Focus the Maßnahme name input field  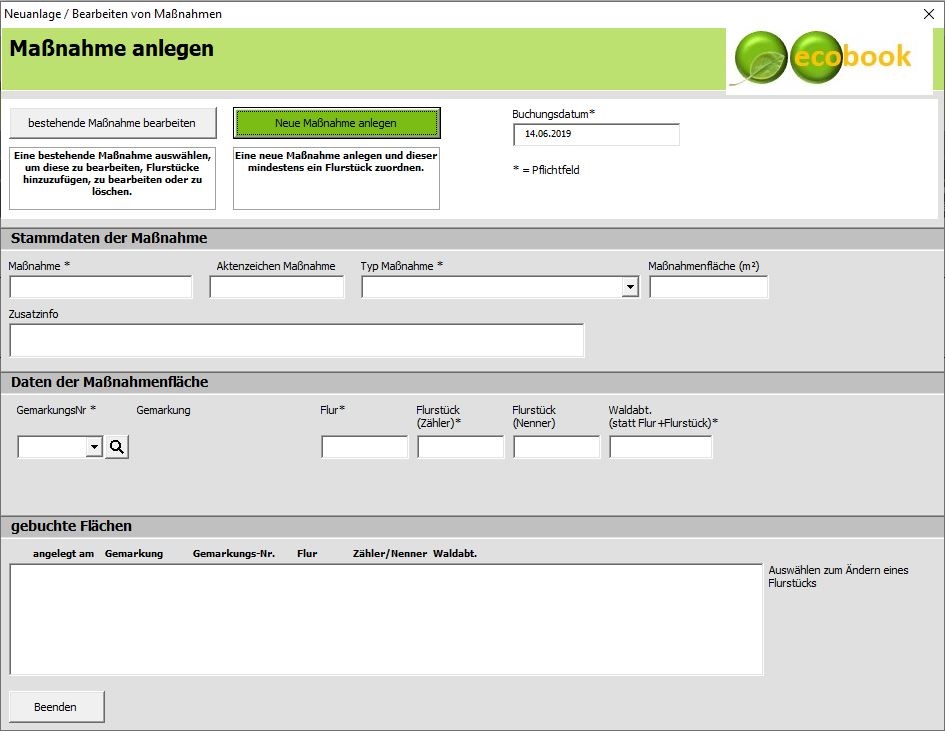tap(101, 288)
